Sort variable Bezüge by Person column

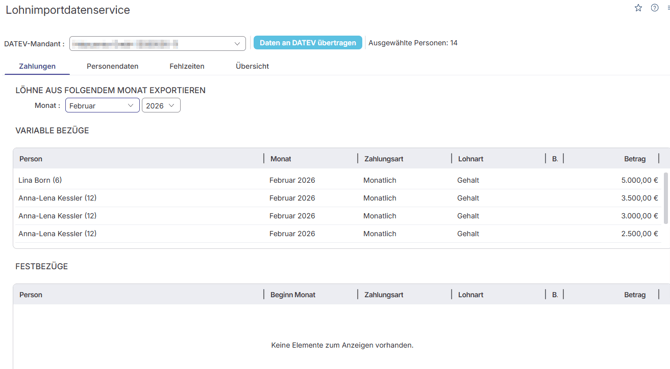31,159
